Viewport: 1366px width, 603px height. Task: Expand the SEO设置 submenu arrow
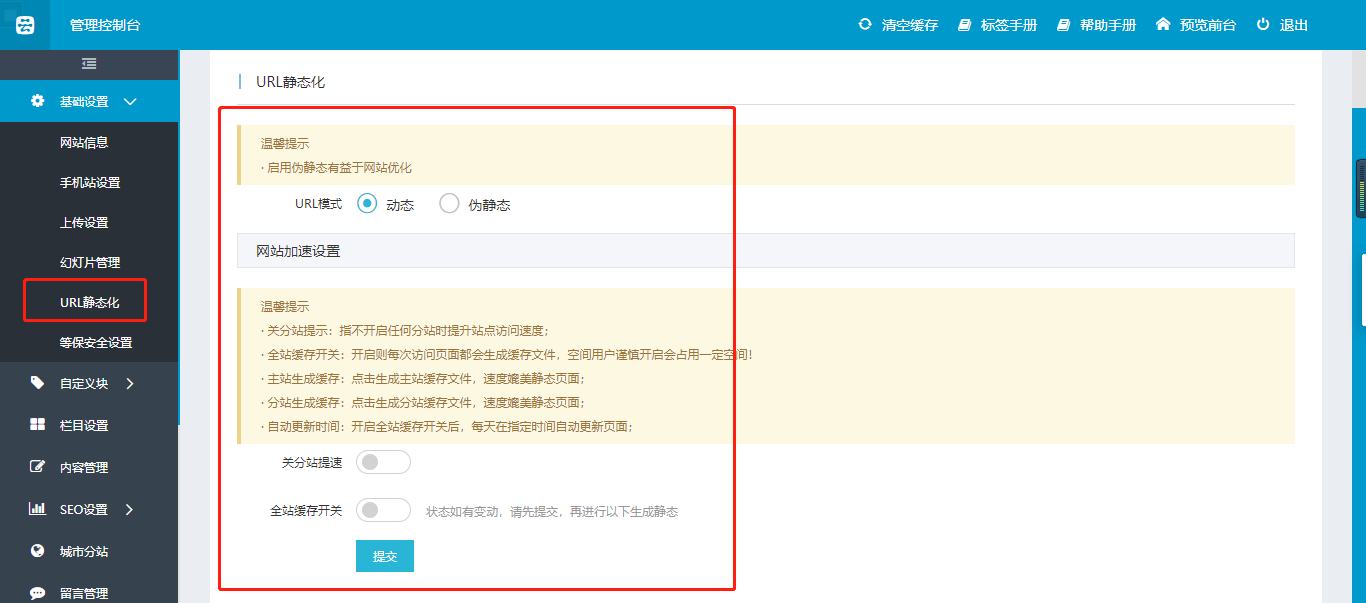[x=130, y=509]
